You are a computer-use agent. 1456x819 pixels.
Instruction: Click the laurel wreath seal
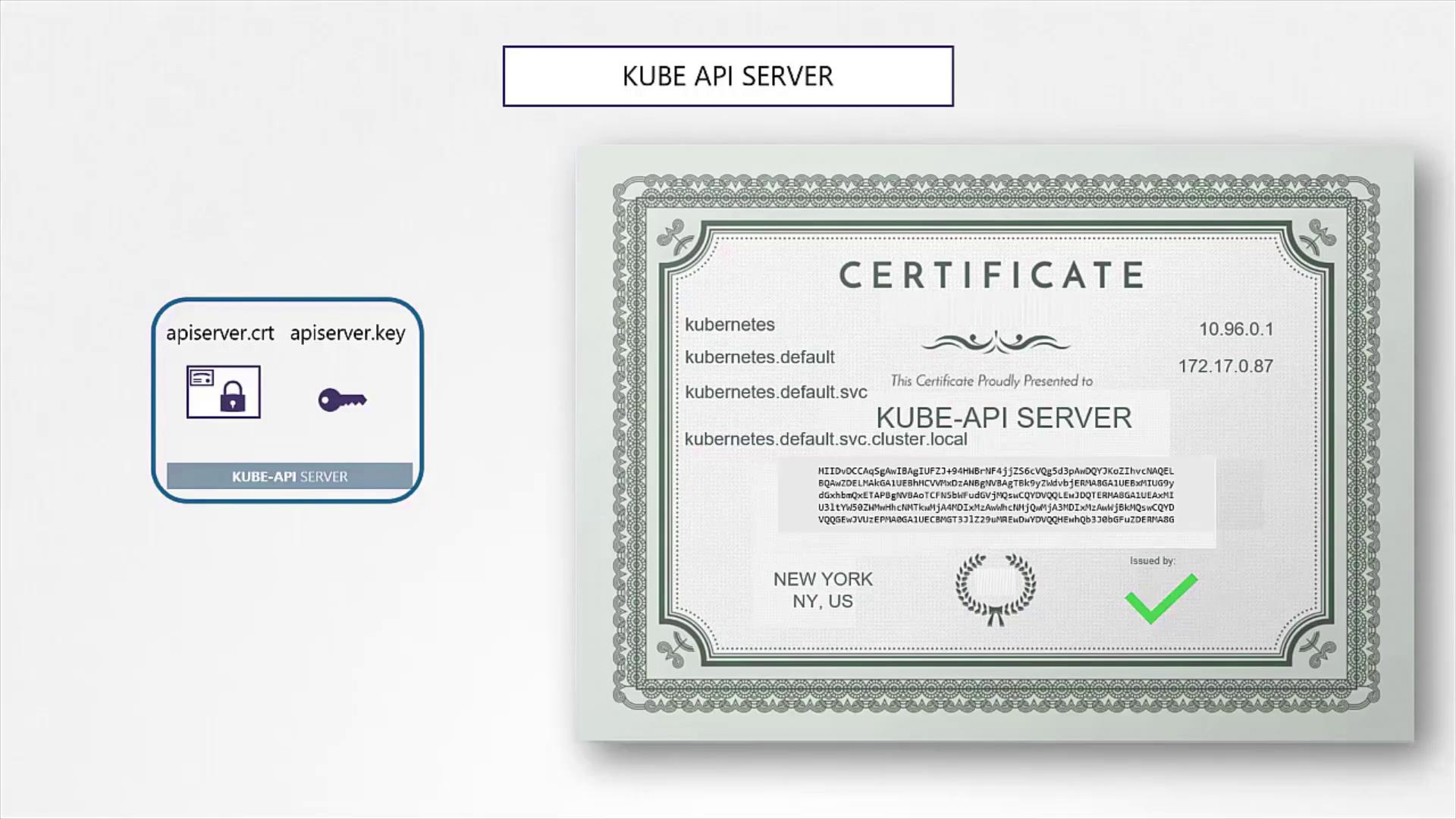[995, 589]
